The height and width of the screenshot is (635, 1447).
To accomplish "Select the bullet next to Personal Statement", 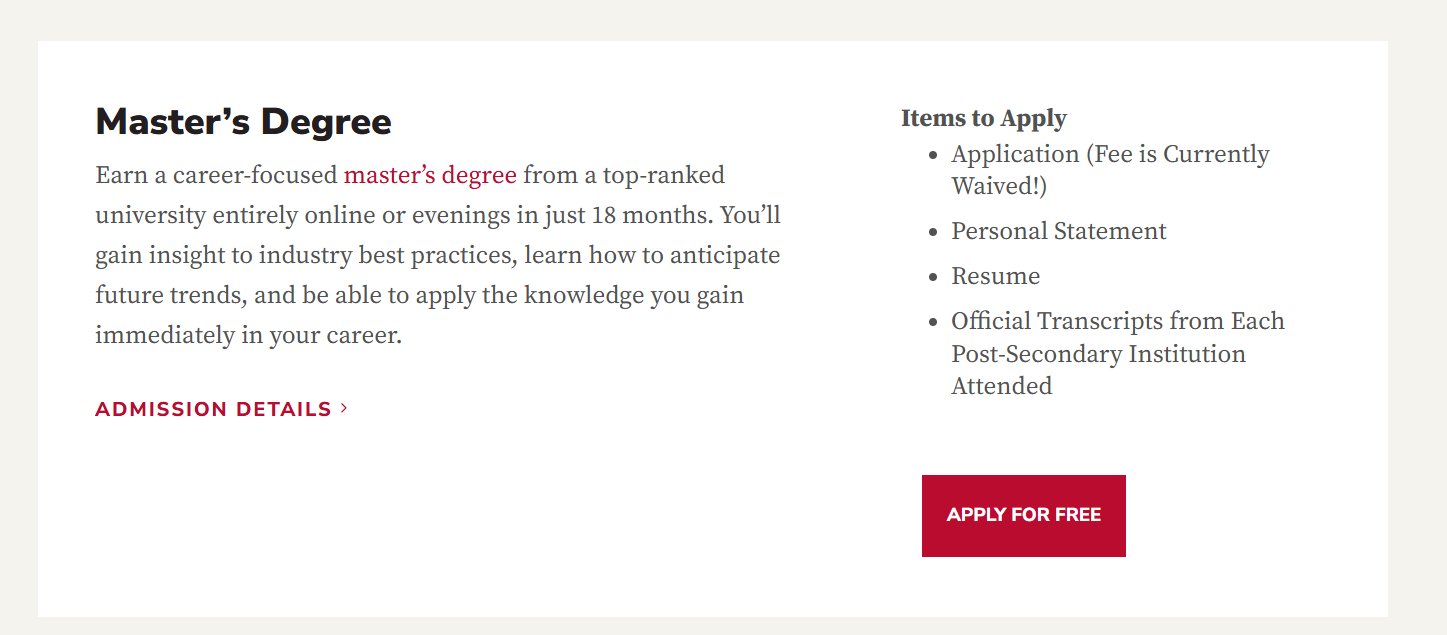I will 933,231.
